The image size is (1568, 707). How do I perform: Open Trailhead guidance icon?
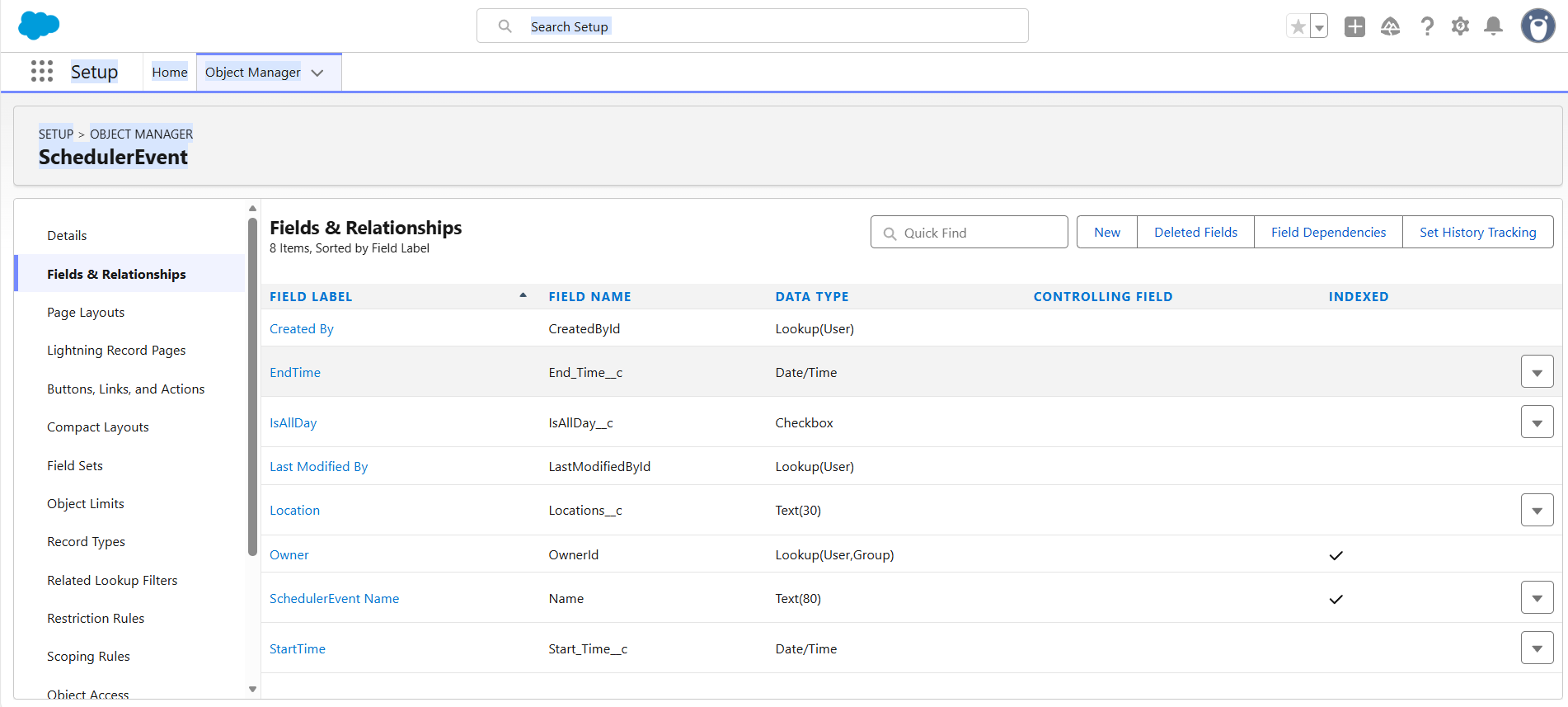click(1391, 26)
